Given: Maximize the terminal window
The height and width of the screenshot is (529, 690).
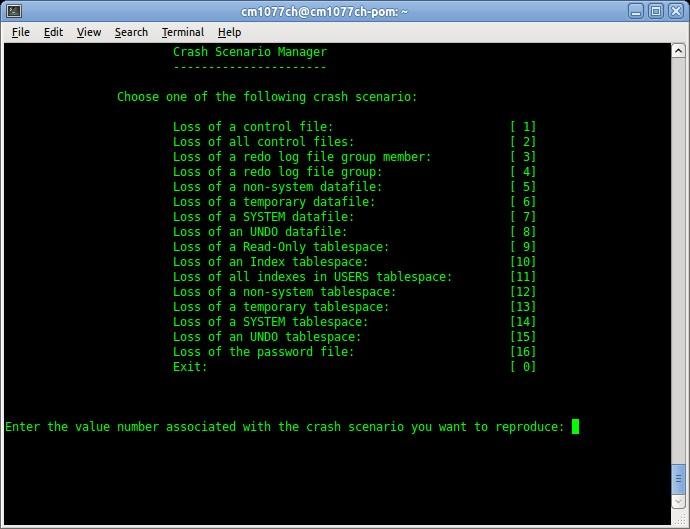Looking at the screenshot, I should click(656, 11).
